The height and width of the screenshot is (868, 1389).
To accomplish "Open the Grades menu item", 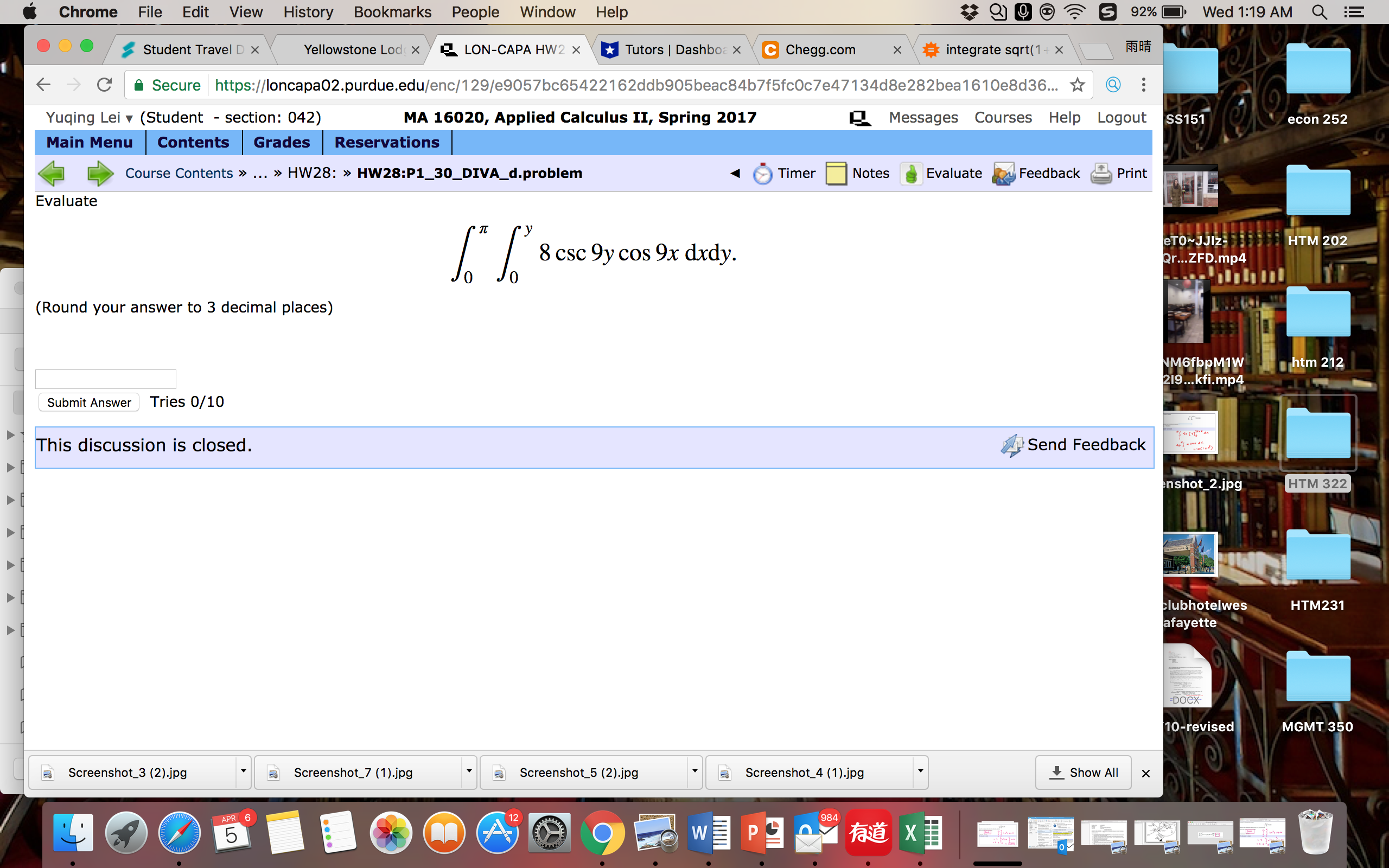I will point(281,142).
